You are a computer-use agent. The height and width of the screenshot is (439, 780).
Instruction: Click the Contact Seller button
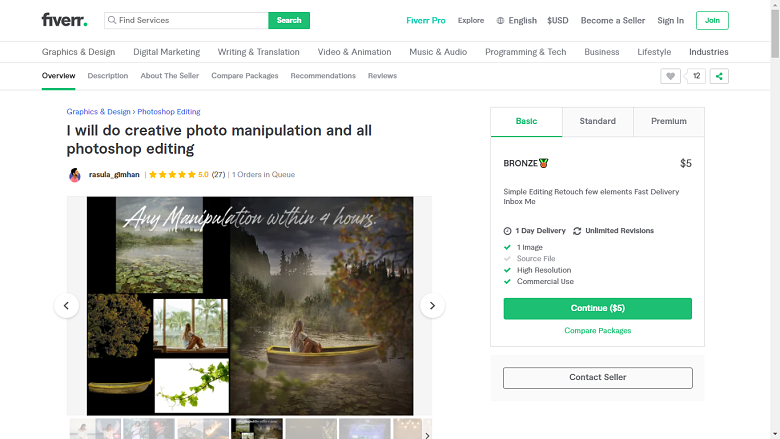click(597, 378)
